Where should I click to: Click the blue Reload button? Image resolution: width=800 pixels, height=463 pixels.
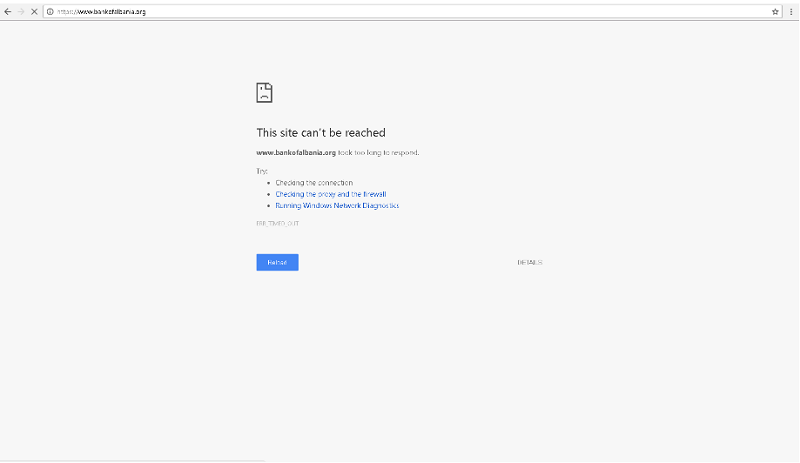point(277,262)
